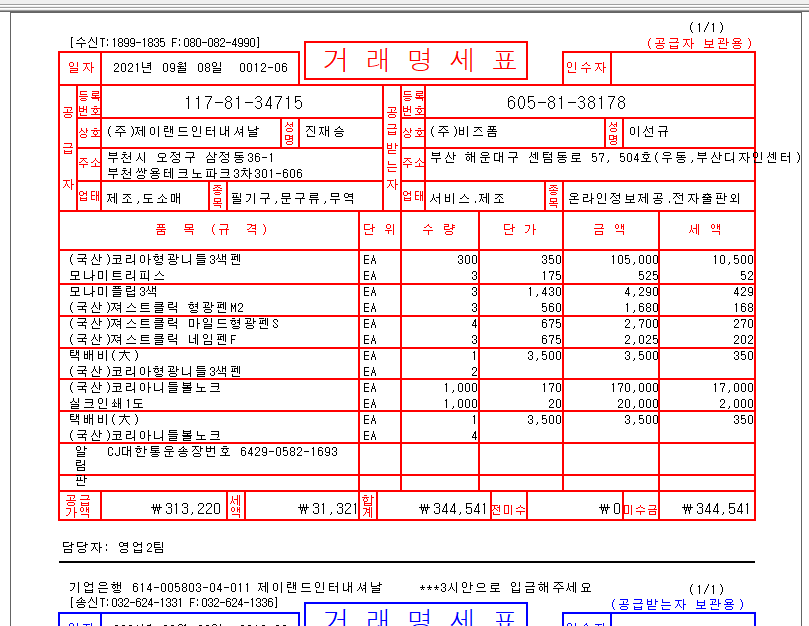
Task: Select the 부산 해운대구 센텀동로 address
Action: (614, 158)
